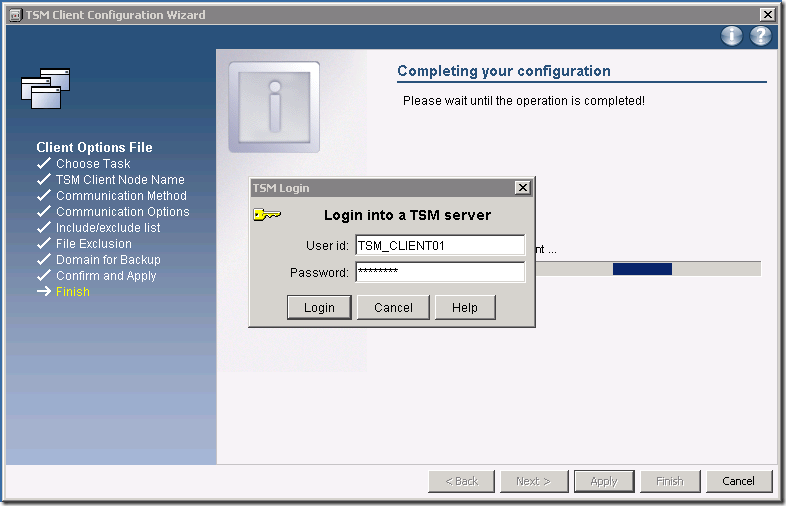Image resolution: width=786 pixels, height=506 pixels.
Task: Click inside the User id field
Action: tap(440, 245)
